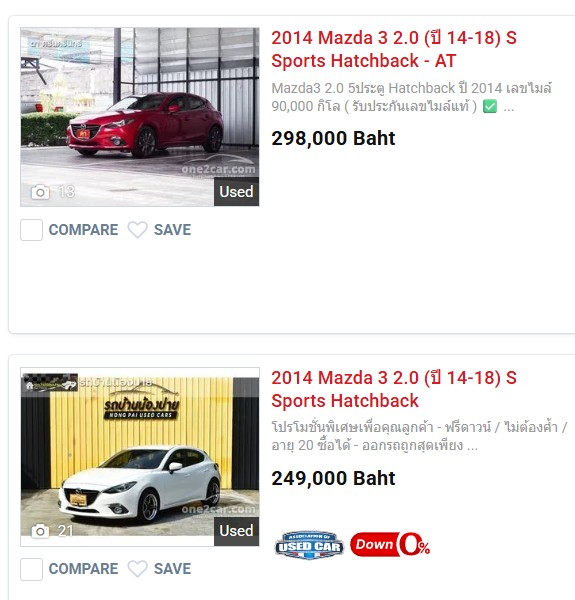Click the Used tag on white Mazda photo
Image resolution: width=575 pixels, height=600 pixels.
pyautogui.click(x=236, y=531)
